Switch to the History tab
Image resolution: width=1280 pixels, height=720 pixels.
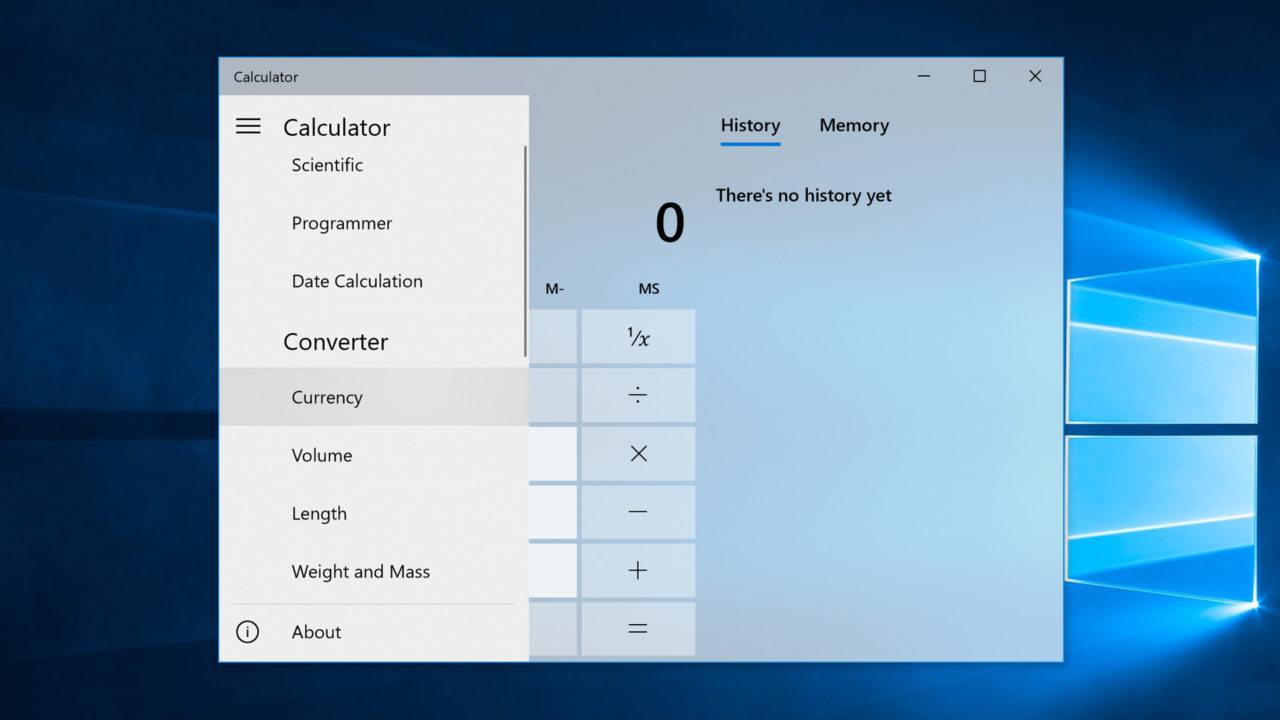point(750,126)
